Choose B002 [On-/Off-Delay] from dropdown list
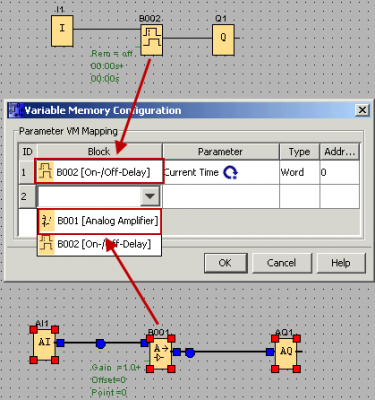Image resolution: width=375 pixels, height=400 pixels. [x=100, y=244]
